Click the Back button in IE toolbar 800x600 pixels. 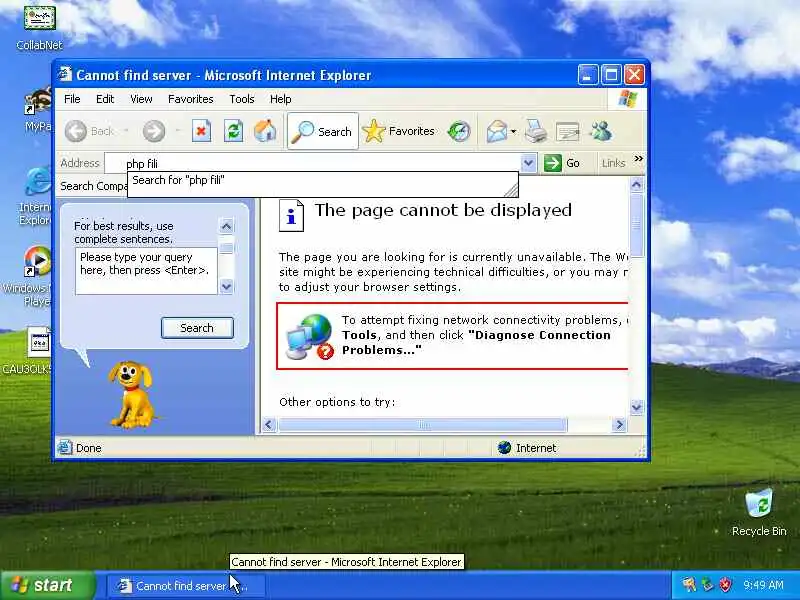[90, 131]
